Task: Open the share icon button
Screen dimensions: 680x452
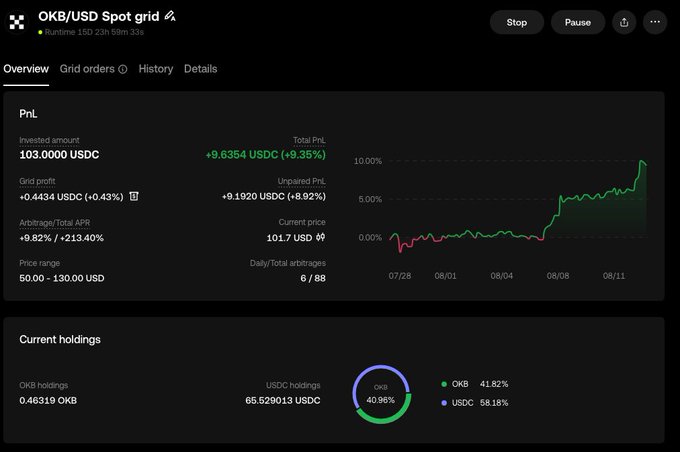Action: tap(624, 22)
